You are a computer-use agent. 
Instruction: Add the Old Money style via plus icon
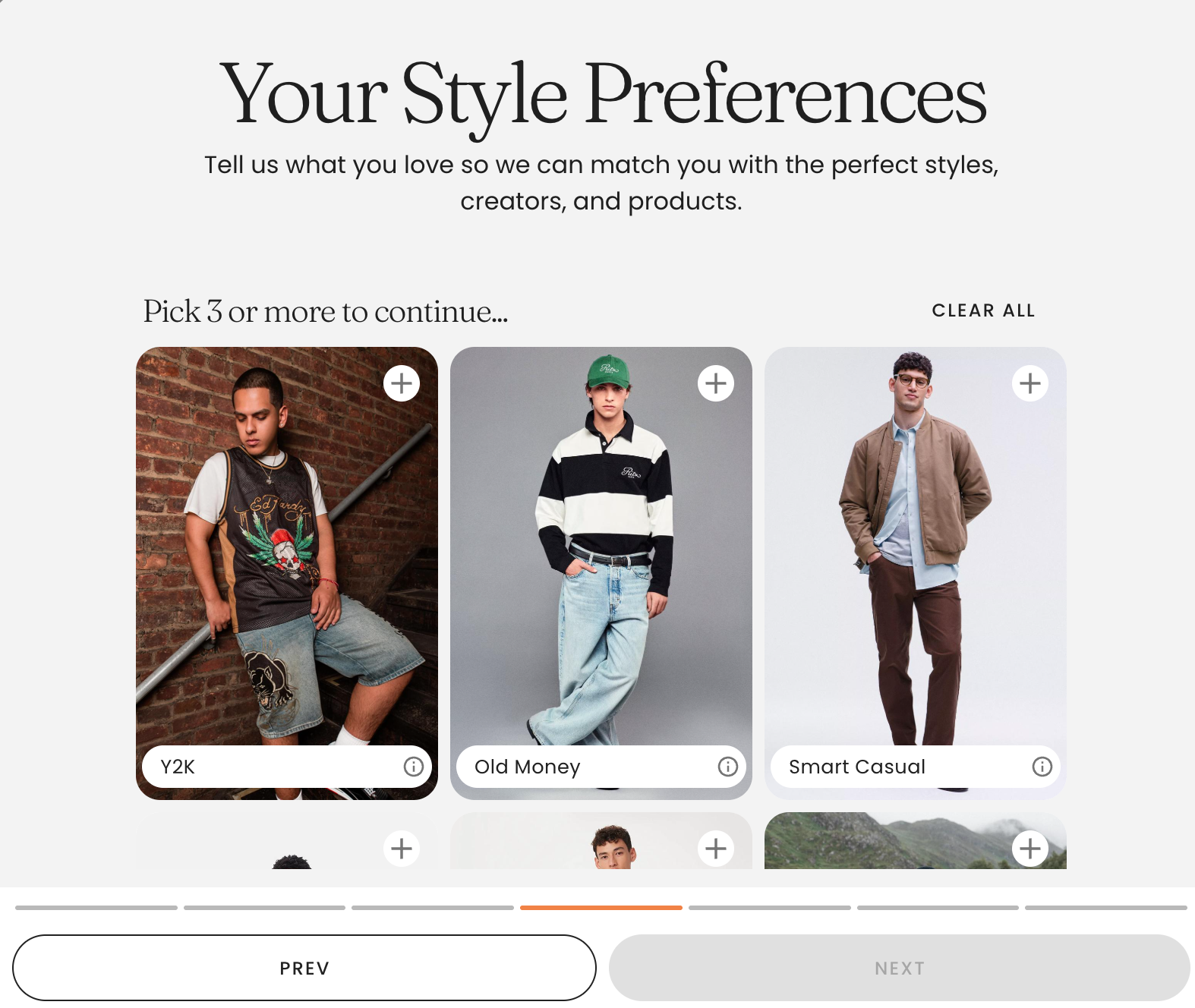click(x=716, y=383)
